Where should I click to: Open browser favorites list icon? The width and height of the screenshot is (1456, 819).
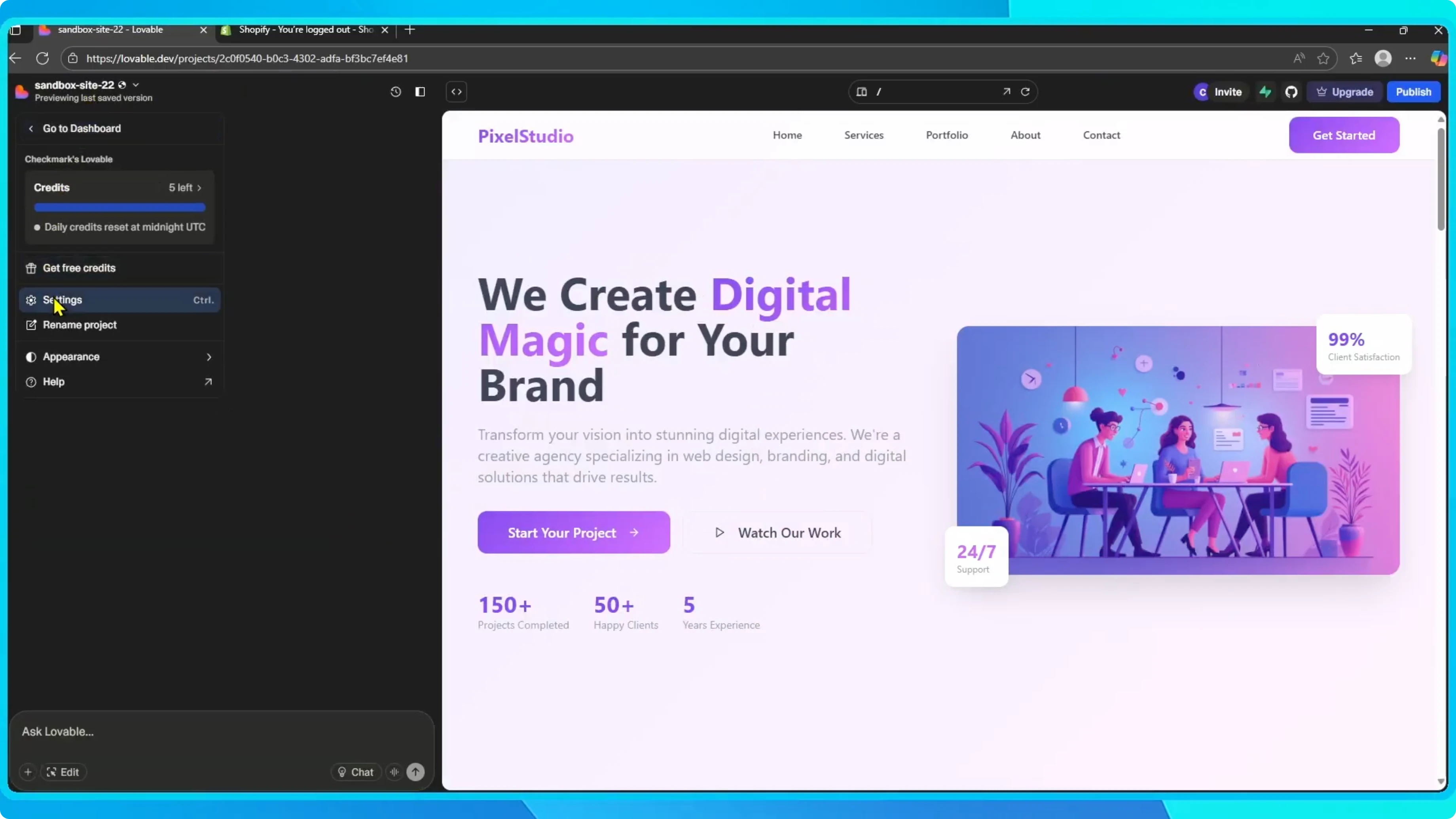(x=1356, y=58)
